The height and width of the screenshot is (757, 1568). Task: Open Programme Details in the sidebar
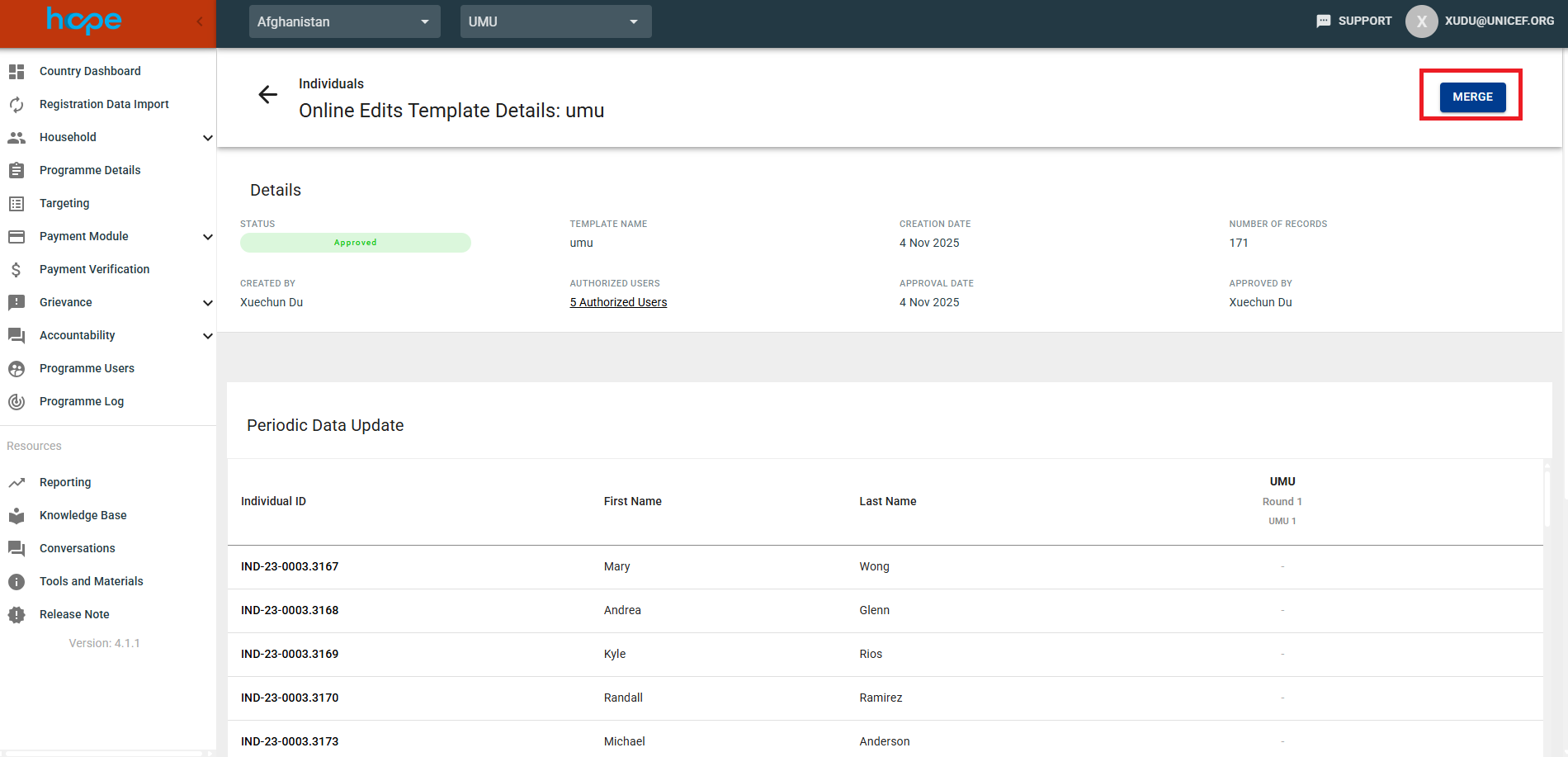[x=90, y=170]
